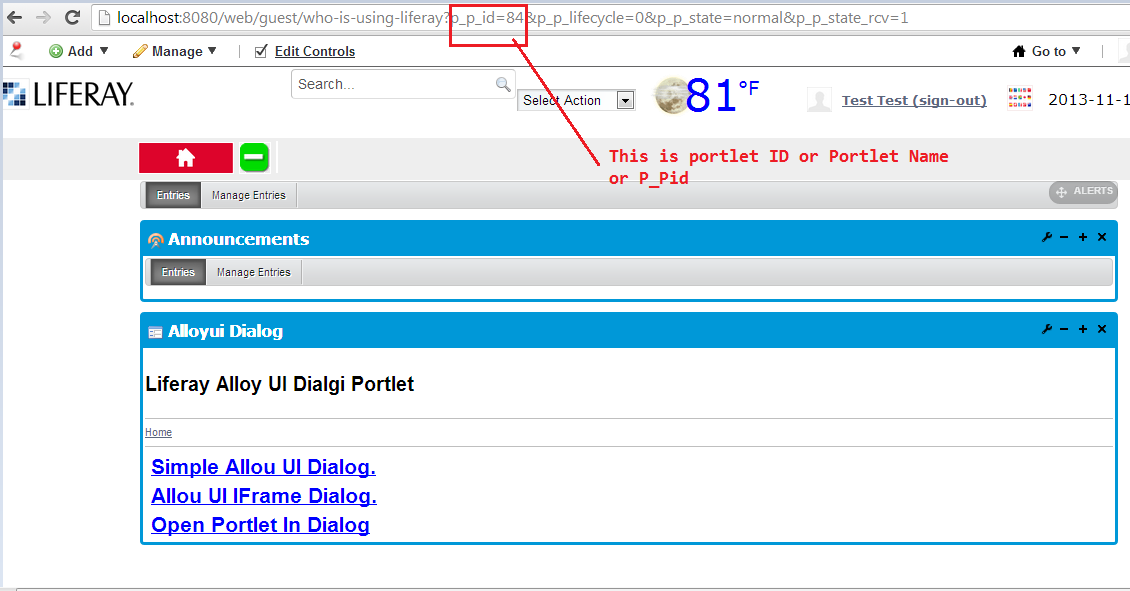
Task: Open the Add dropdown menu
Action: [78, 51]
